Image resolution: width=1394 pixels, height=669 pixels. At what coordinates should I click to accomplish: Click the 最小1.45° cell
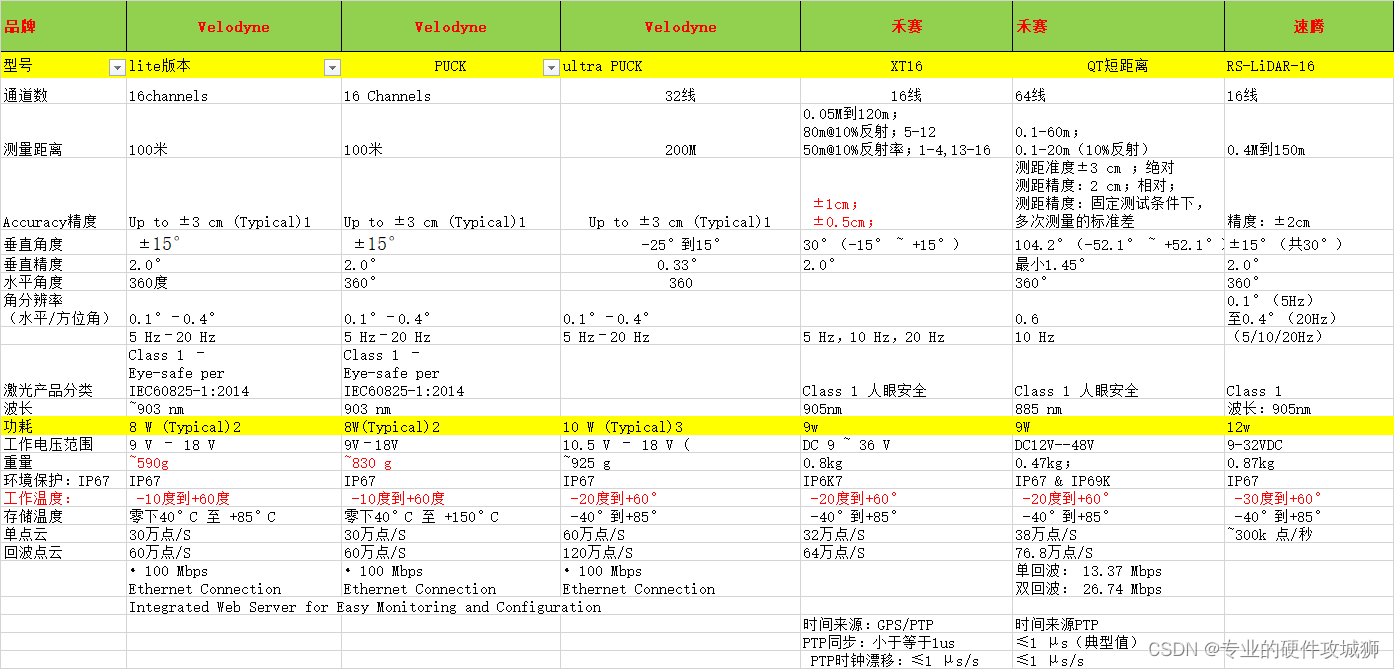point(1119,264)
